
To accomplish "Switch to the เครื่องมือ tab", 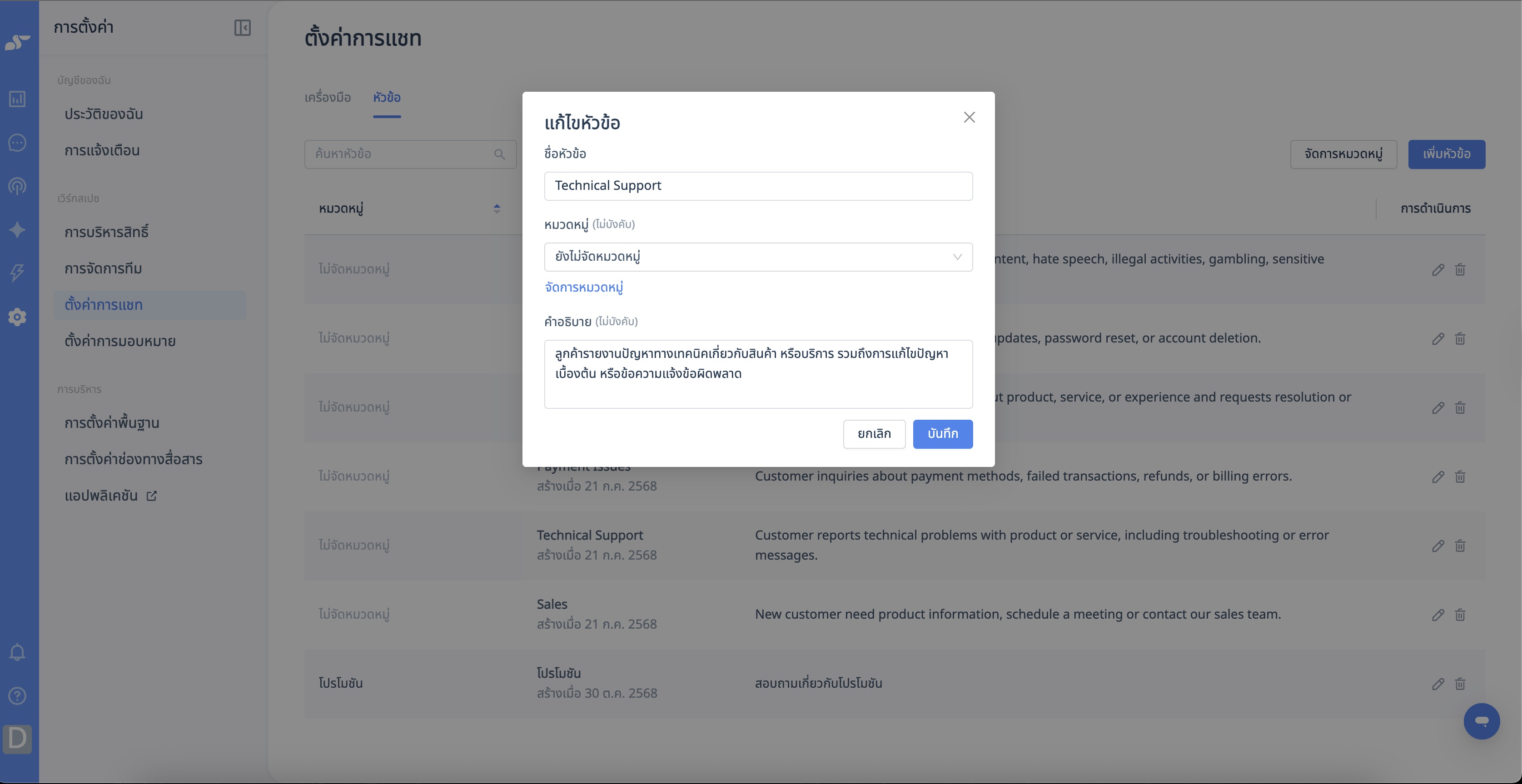I will coord(327,98).
